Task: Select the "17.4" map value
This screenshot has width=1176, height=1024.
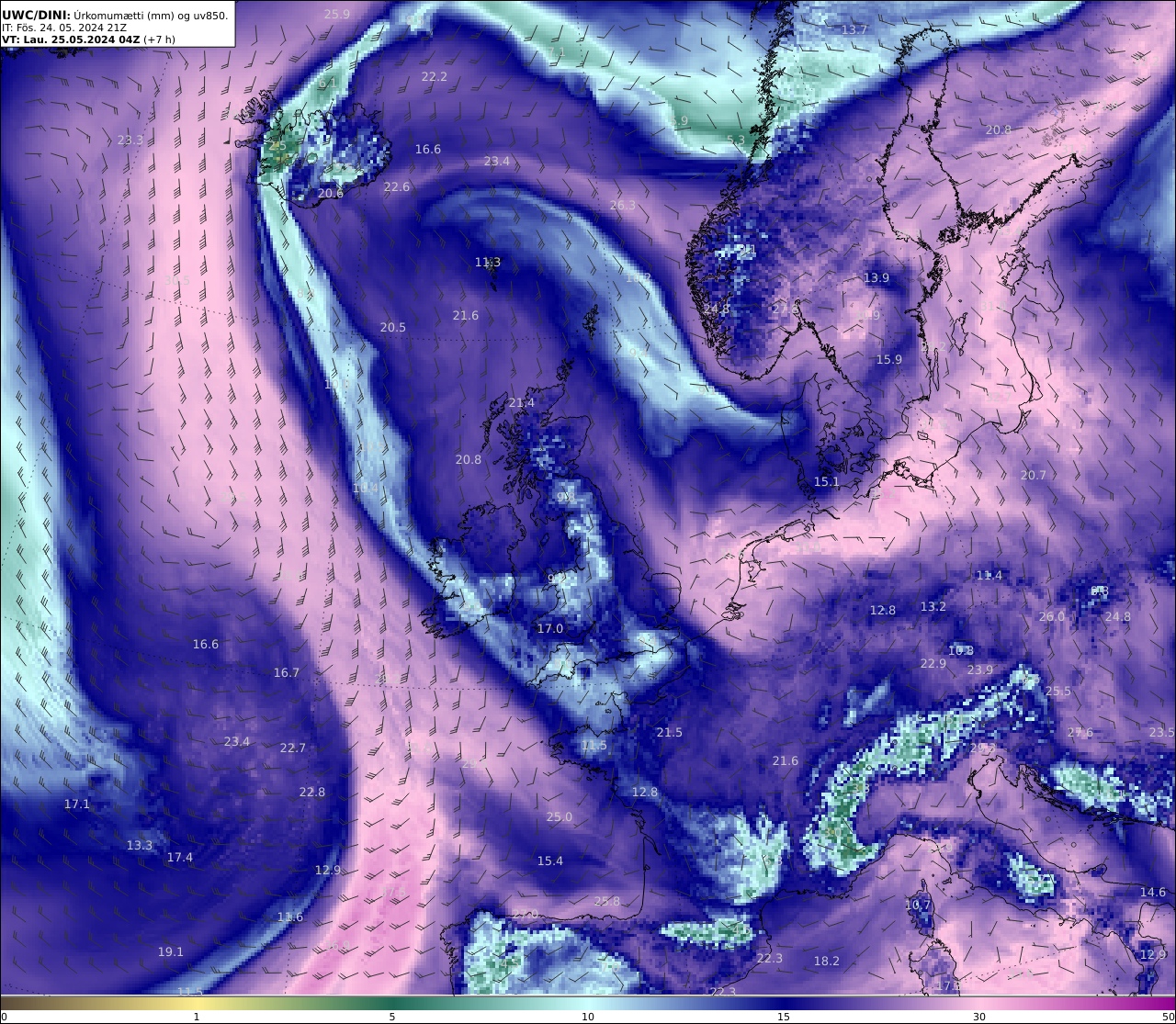Action: [x=180, y=857]
